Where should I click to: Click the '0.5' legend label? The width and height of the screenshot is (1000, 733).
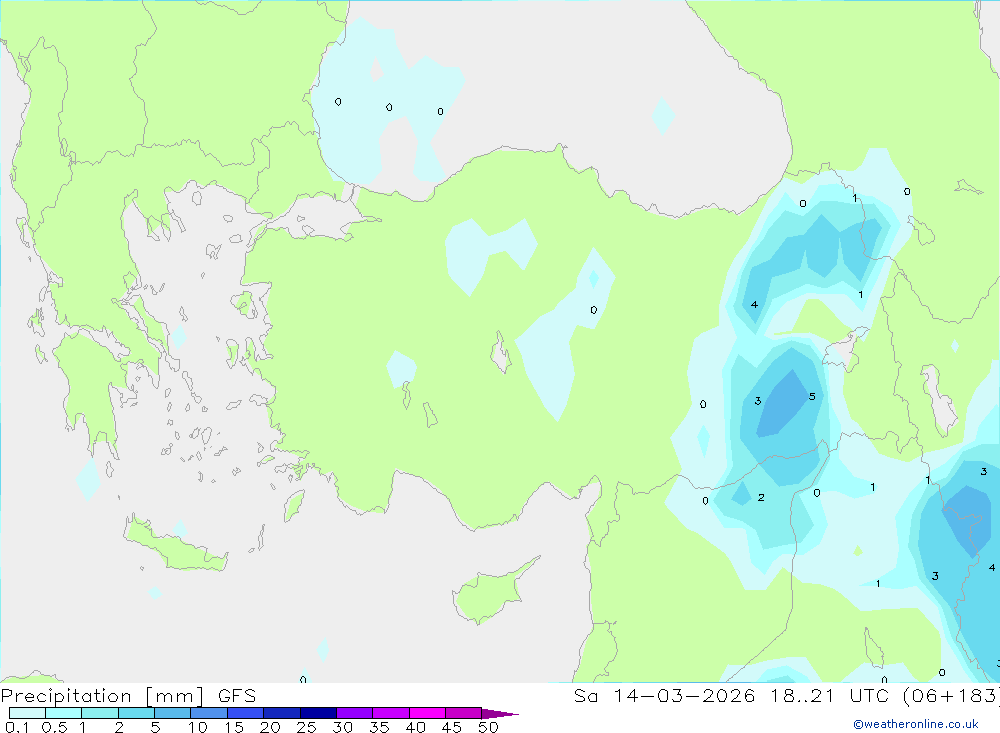54,727
